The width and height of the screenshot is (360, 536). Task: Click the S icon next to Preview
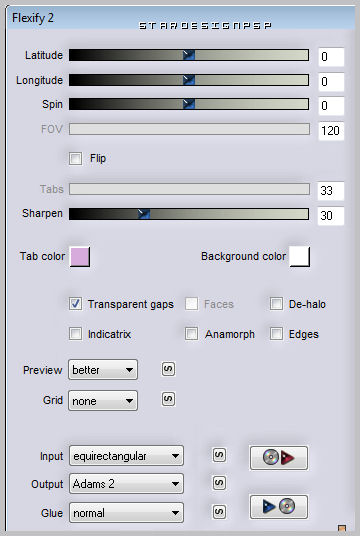(x=168, y=369)
